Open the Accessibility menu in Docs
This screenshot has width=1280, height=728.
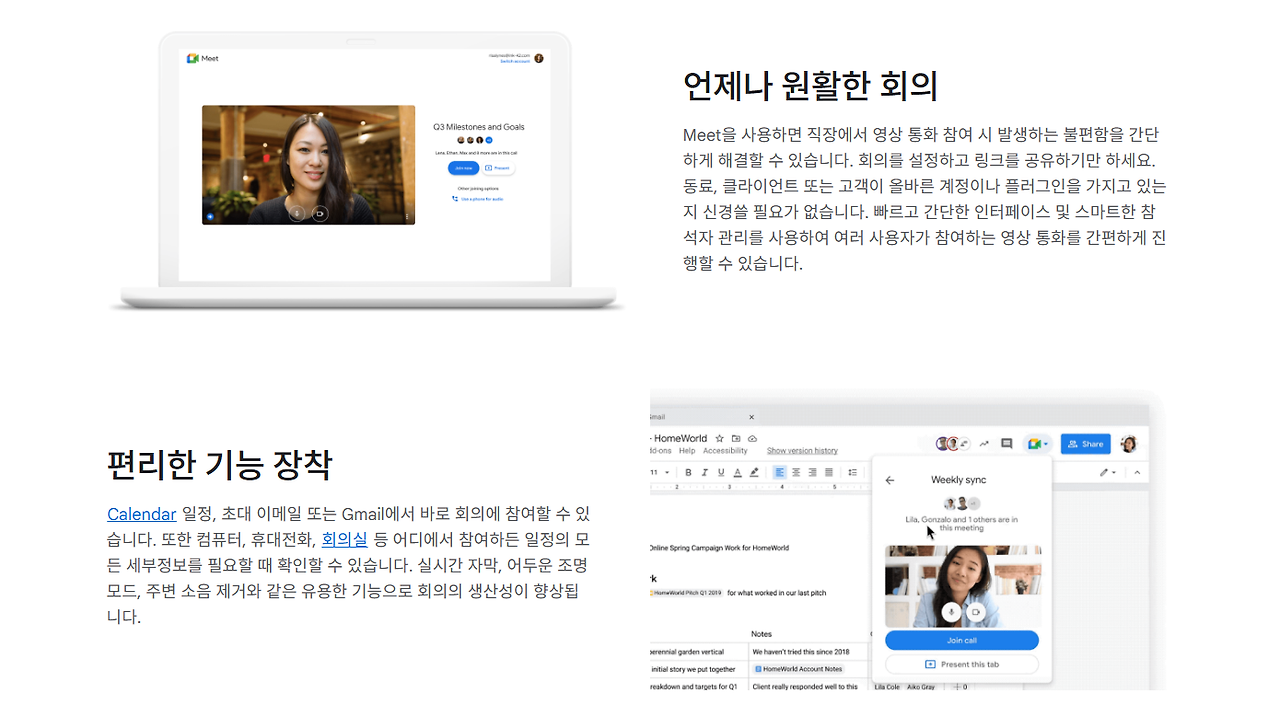pyautogui.click(x=725, y=451)
